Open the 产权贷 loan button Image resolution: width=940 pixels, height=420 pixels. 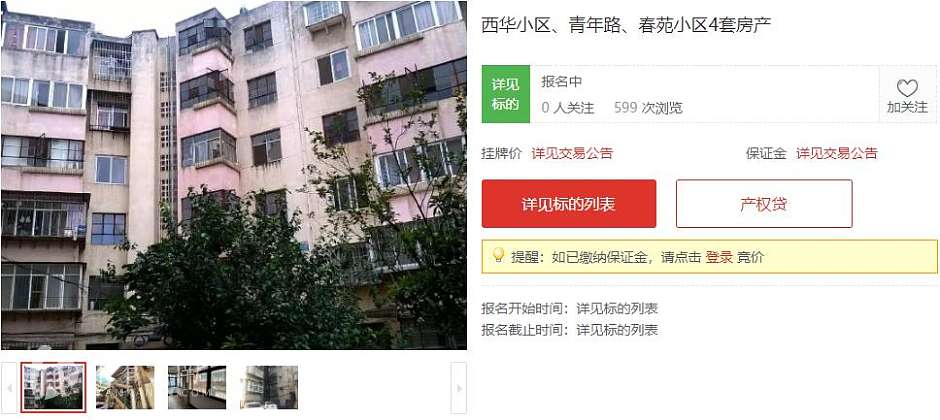tap(764, 204)
